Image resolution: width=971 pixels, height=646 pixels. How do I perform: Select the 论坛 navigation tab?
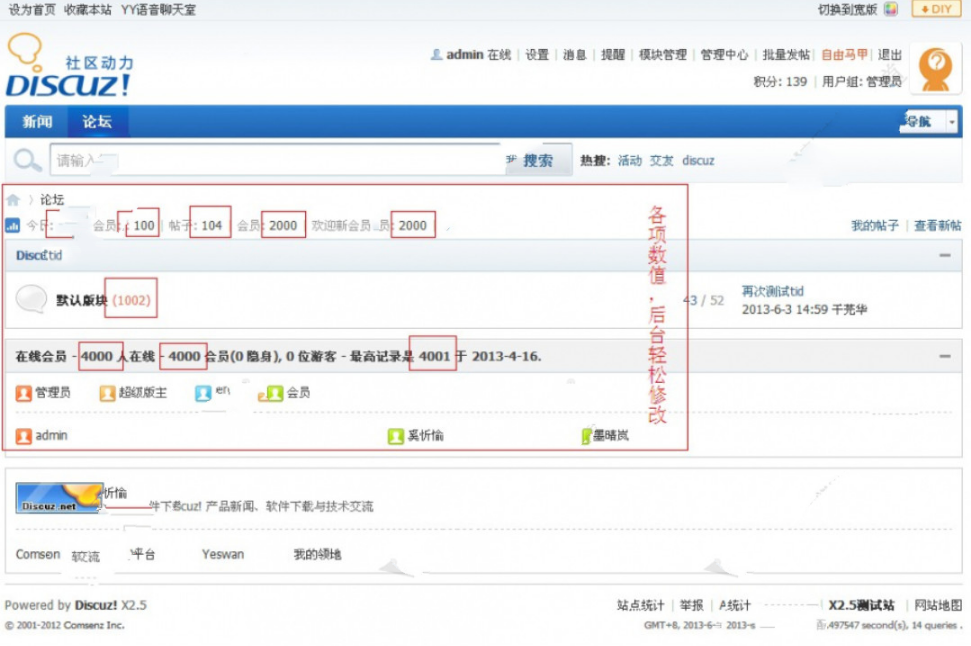pyautogui.click(x=97, y=122)
